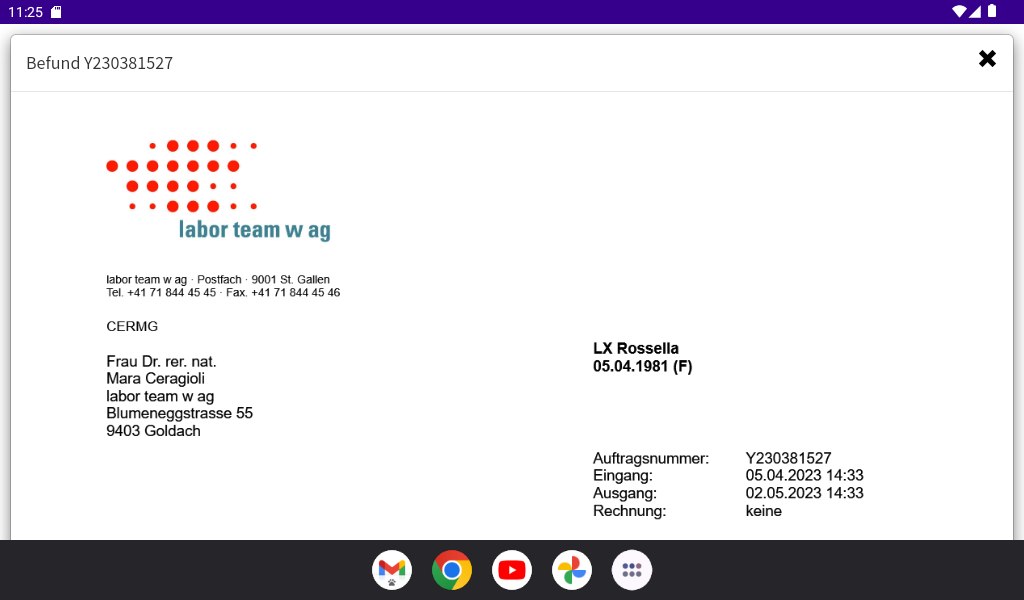Click the labor team w ag logo

pos(218,190)
